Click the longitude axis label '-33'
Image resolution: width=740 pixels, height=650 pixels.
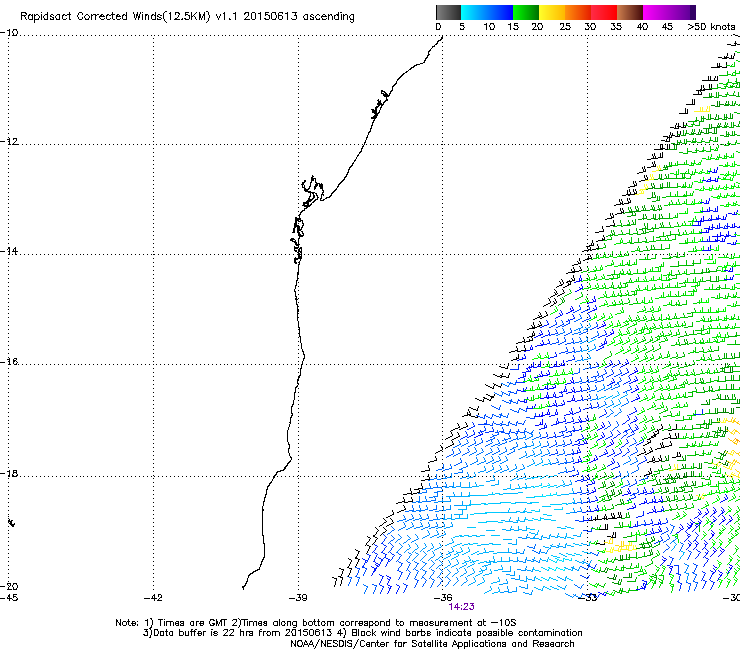(588, 598)
